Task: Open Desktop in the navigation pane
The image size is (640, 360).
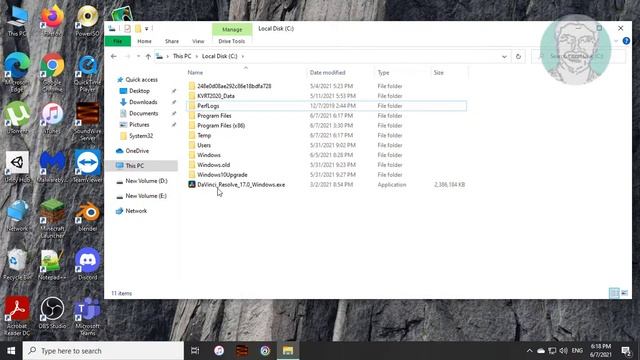Action: pos(139,91)
